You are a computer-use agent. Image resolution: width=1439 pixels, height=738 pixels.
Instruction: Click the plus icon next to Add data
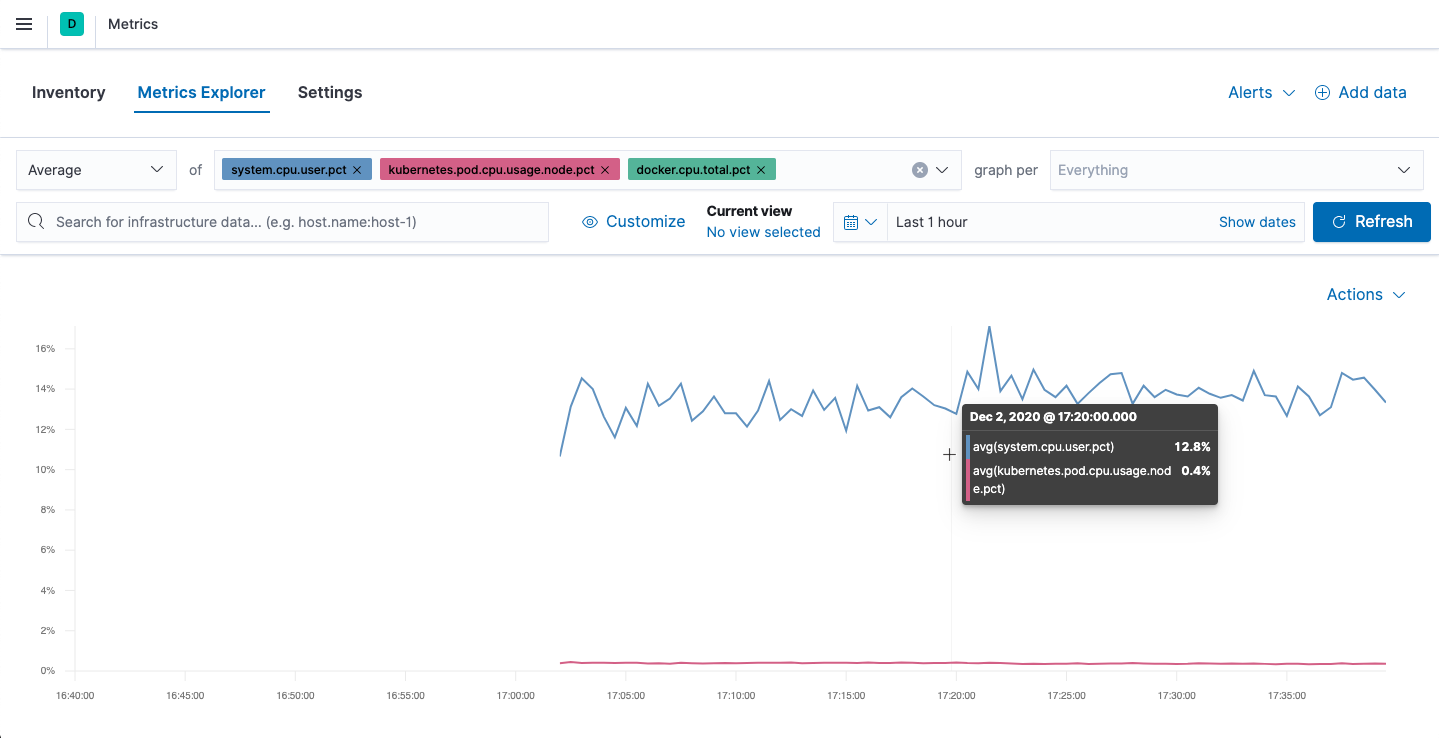click(x=1322, y=92)
